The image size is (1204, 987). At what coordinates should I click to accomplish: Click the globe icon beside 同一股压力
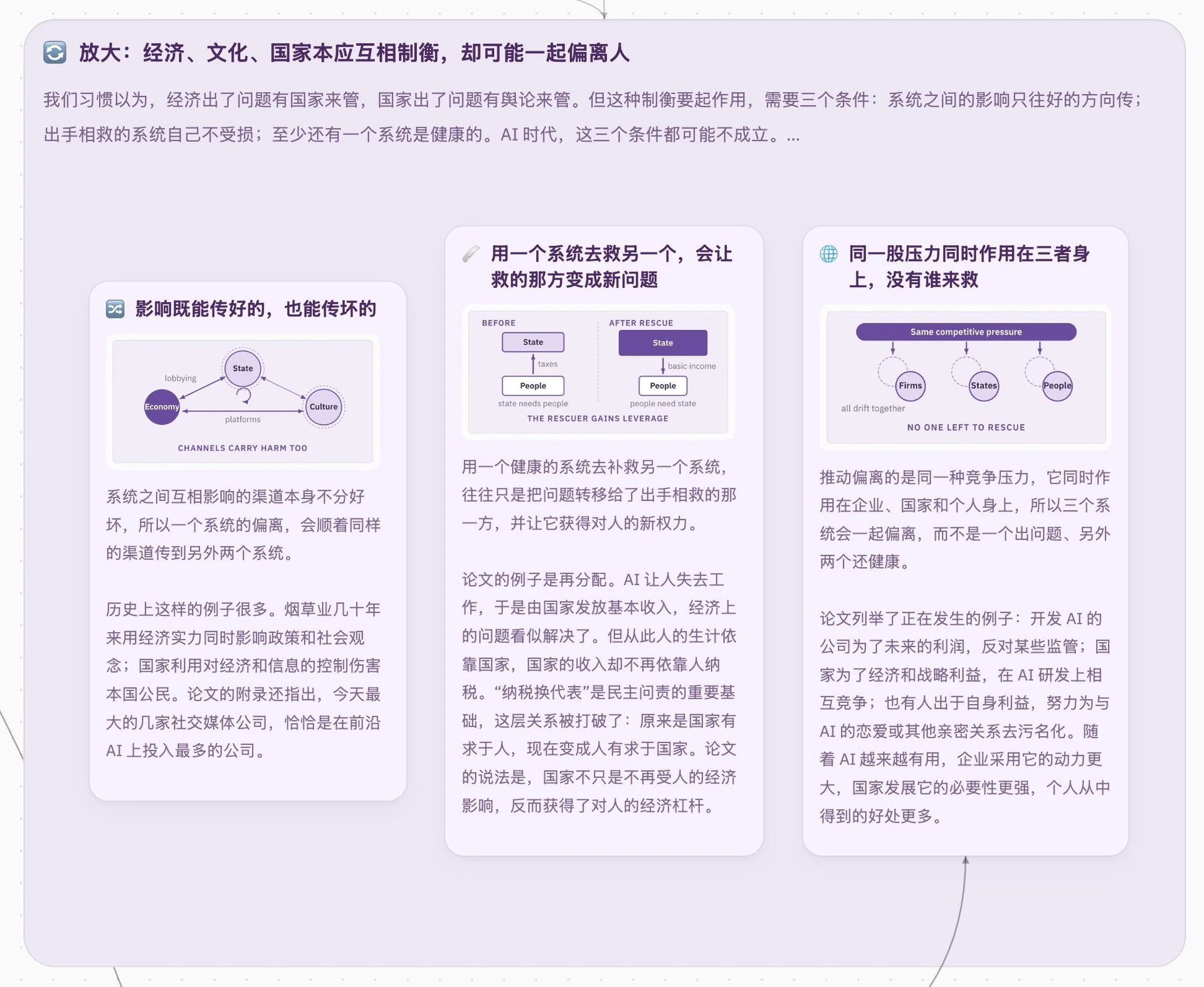(829, 254)
